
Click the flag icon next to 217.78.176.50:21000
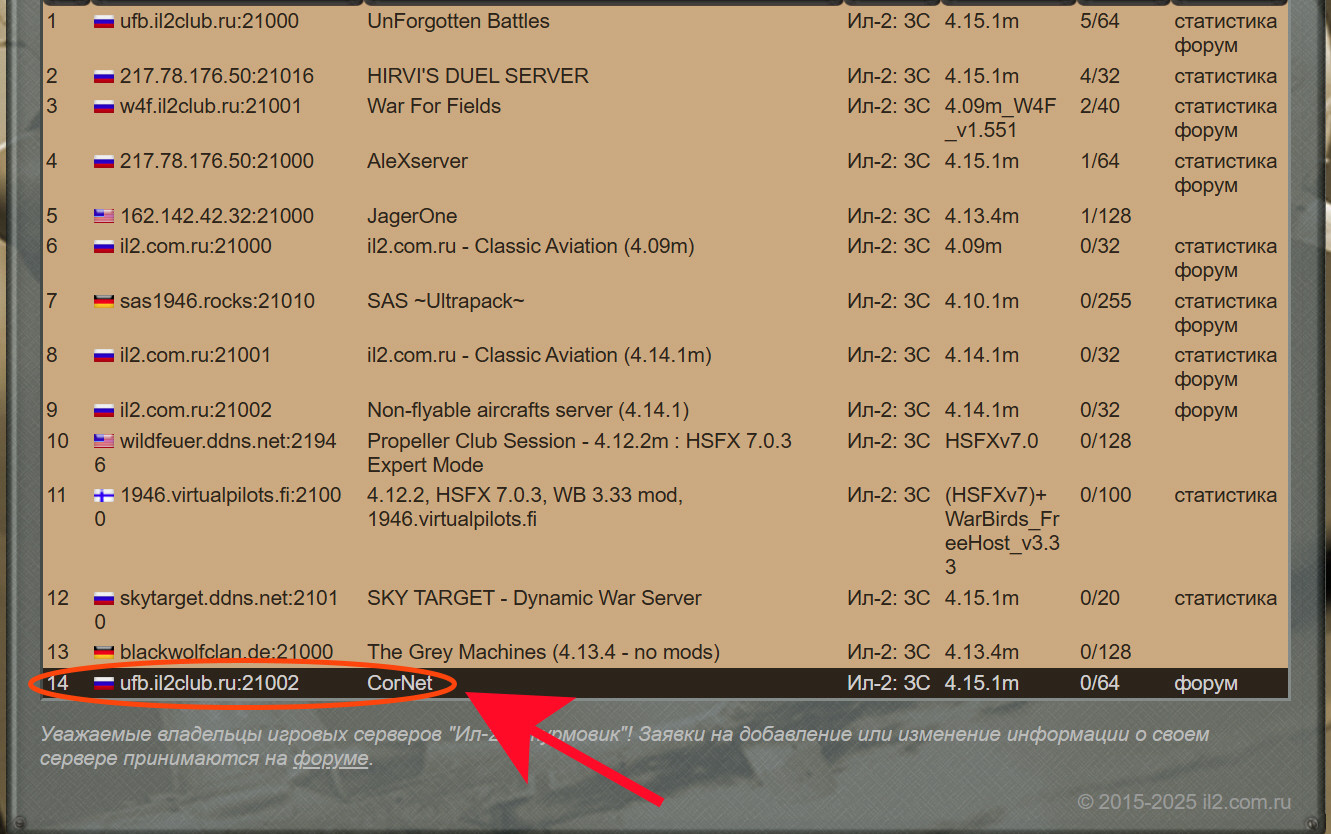104,161
